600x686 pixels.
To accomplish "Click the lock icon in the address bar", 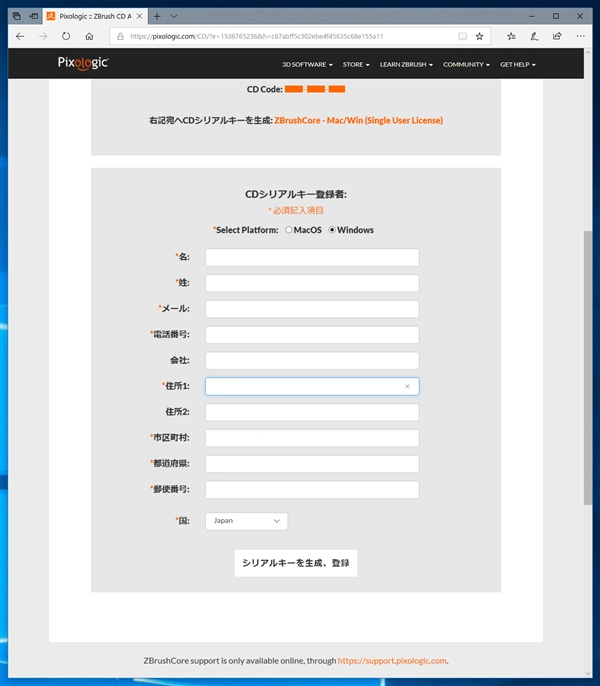I will (120, 36).
